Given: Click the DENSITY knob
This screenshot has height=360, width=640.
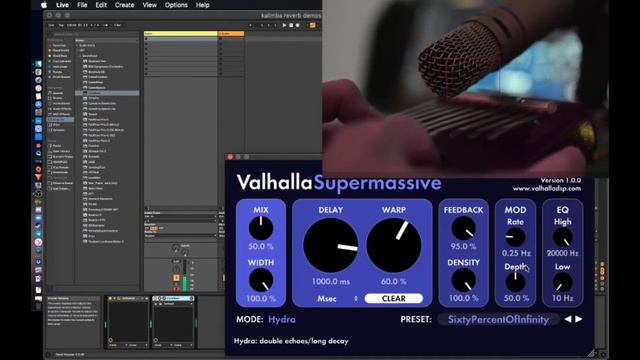Looking at the screenshot, I should [x=463, y=280].
